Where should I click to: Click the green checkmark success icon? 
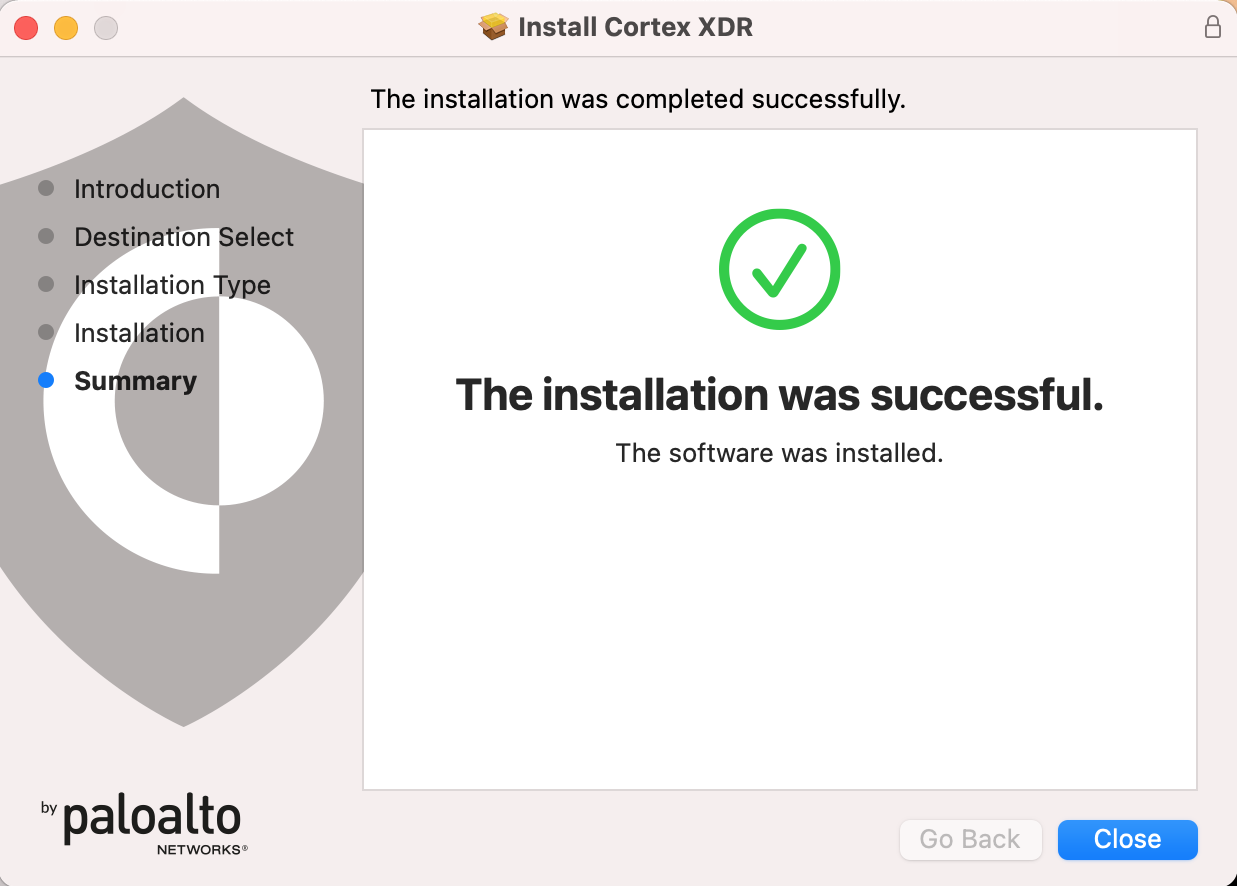coord(779,268)
